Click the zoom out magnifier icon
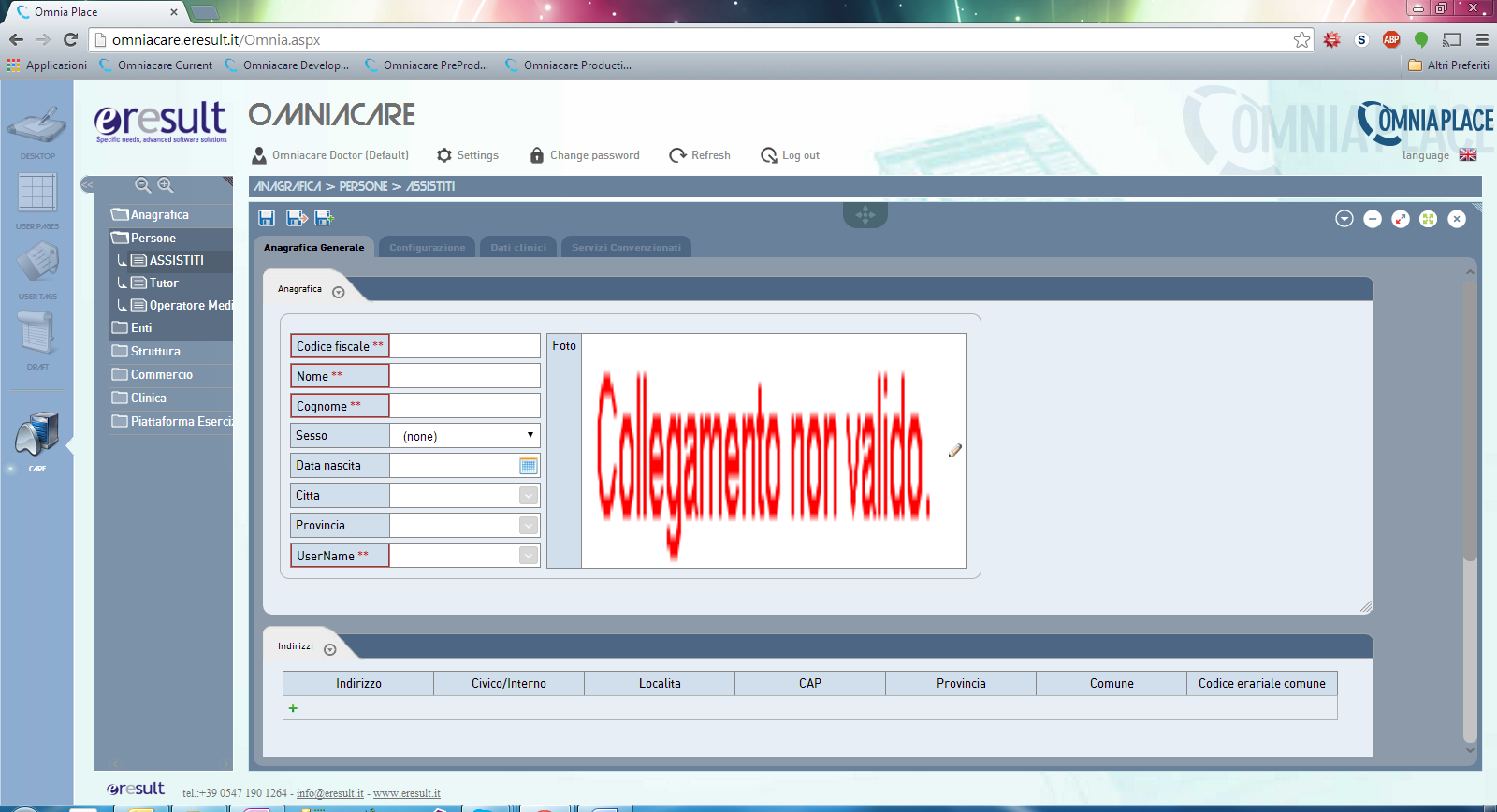 tap(143, 185)
